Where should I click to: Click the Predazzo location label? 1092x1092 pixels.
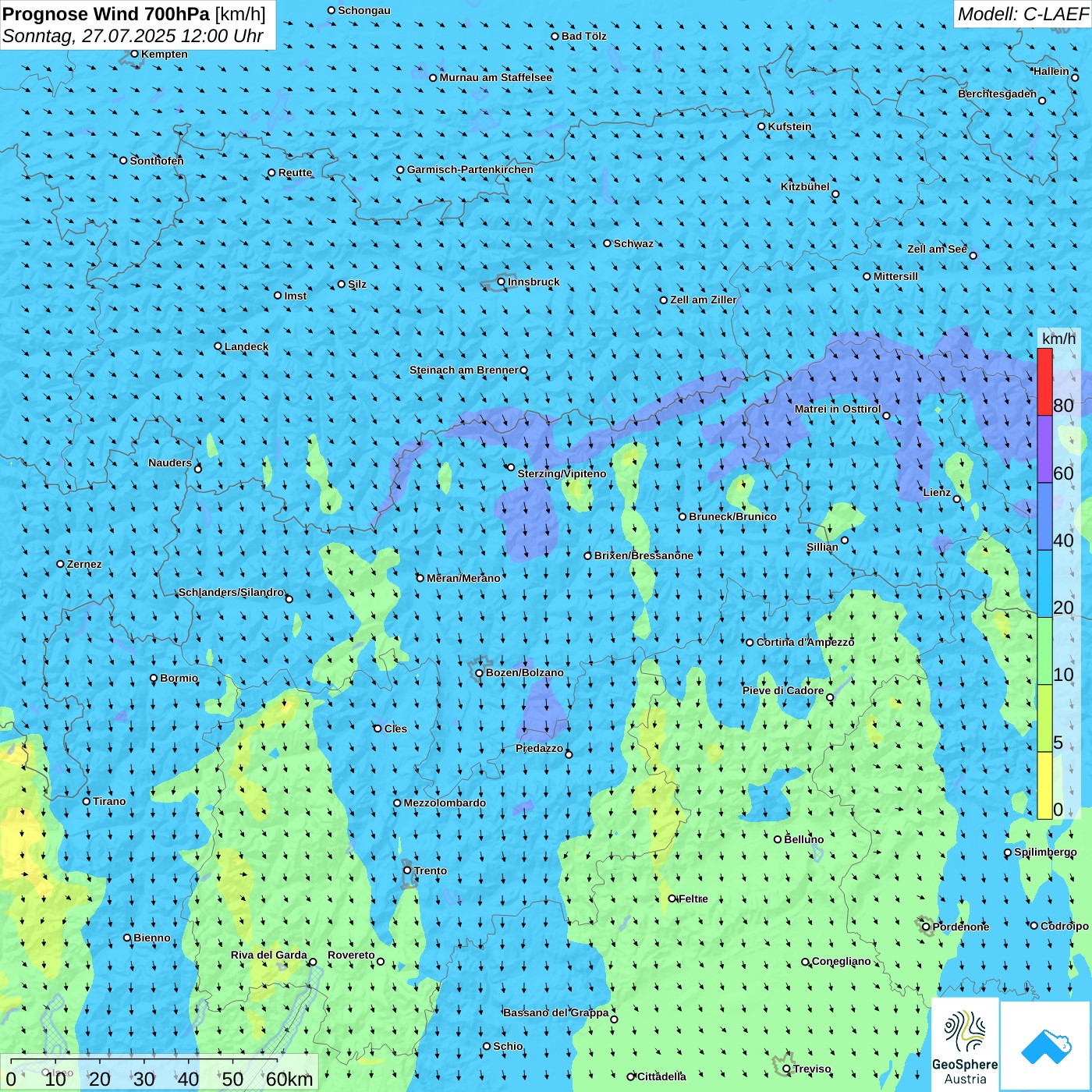[x=540, y=748]
